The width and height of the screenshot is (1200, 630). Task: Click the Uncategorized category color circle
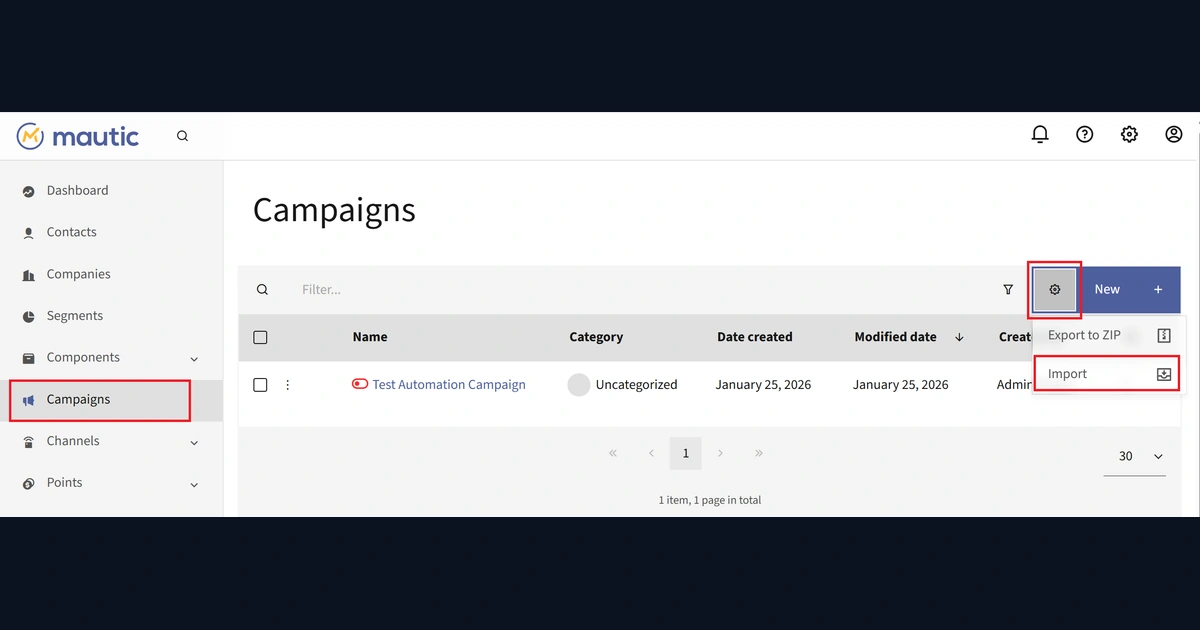point(579,385)
